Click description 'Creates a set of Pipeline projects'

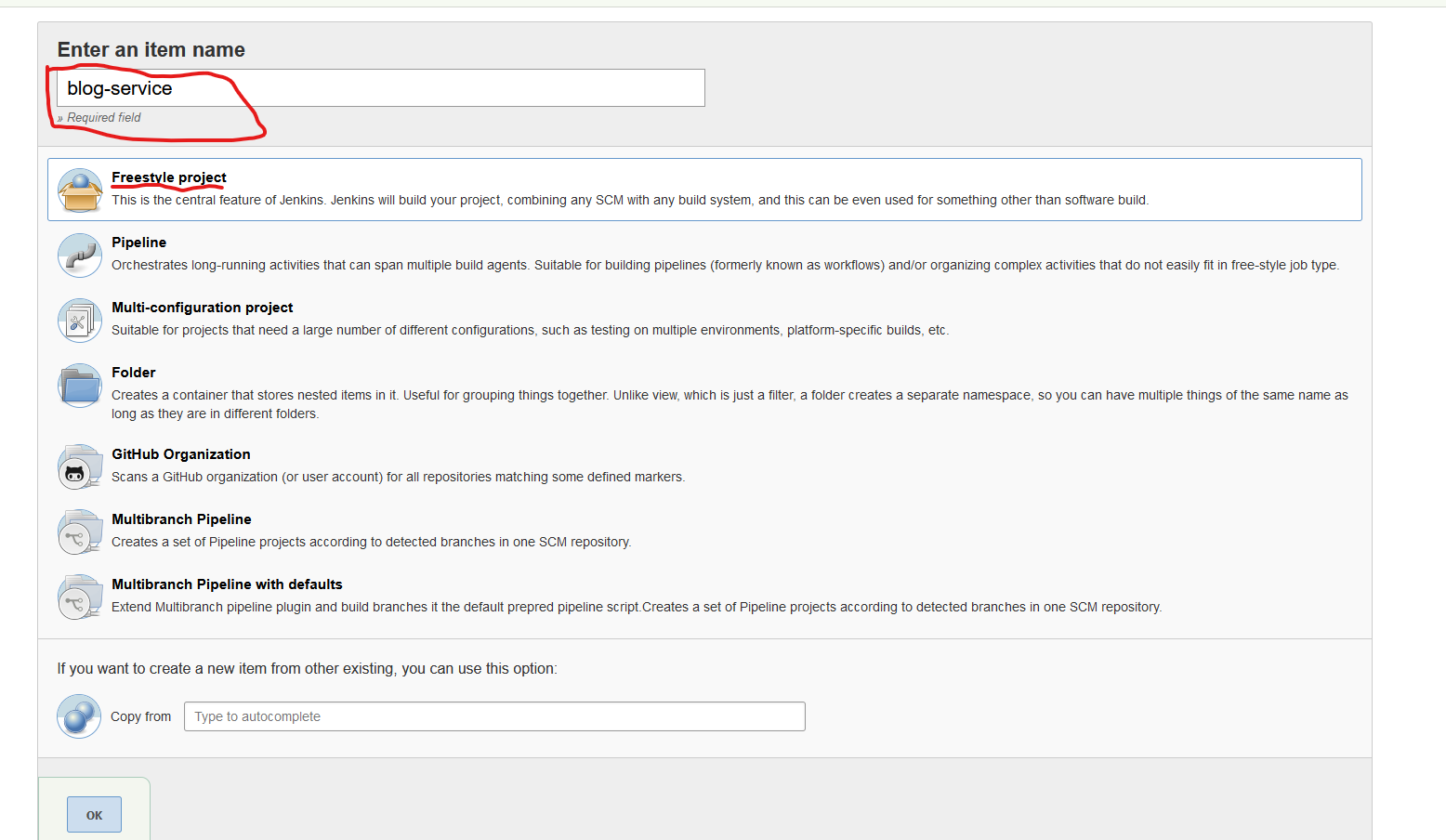[x=372, y=542]
